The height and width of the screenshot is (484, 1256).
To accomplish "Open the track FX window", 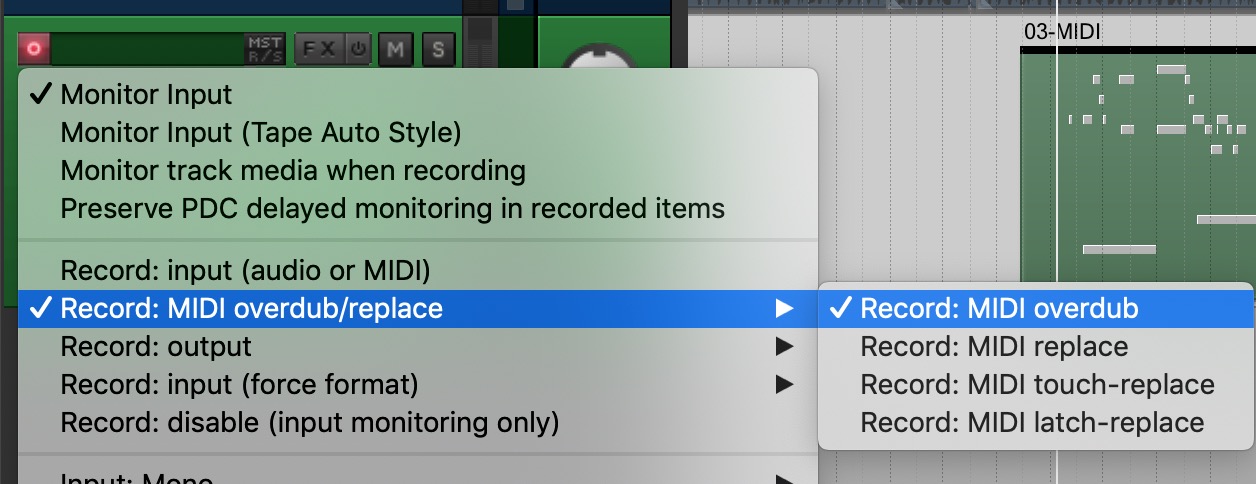I will tap(321, 48).
